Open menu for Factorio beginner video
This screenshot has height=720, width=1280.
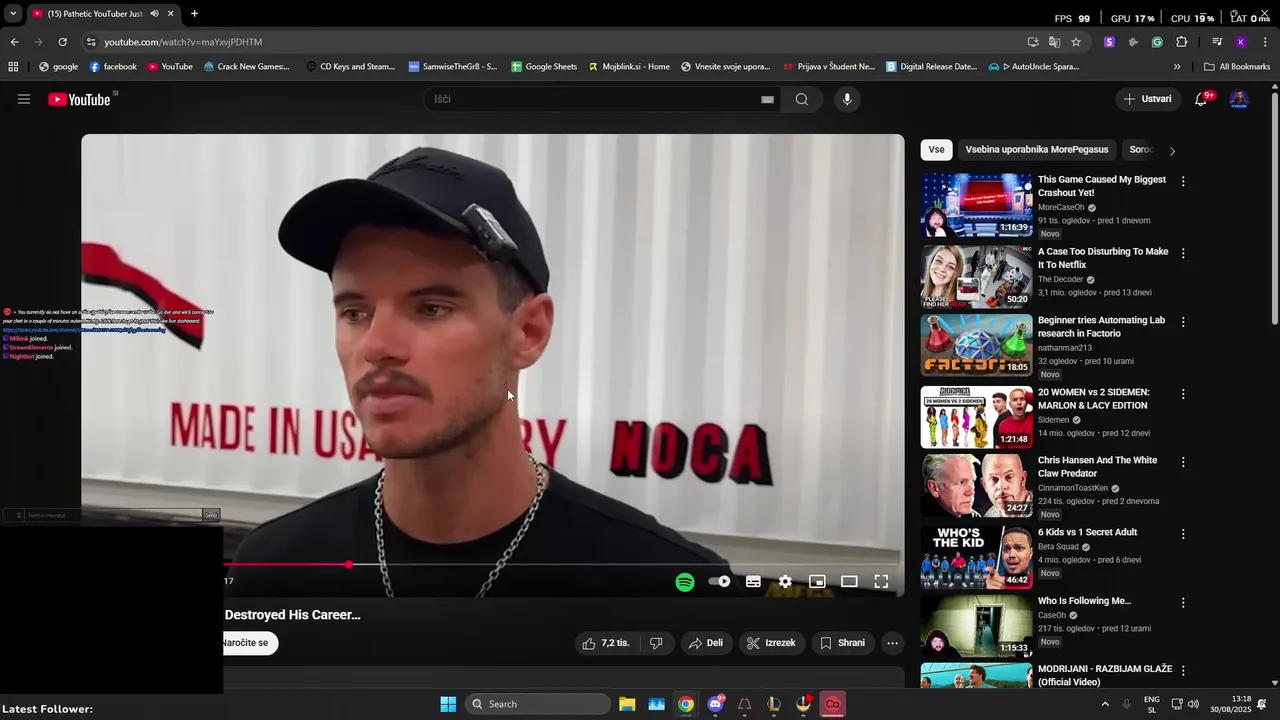[x=1183, y=322]
